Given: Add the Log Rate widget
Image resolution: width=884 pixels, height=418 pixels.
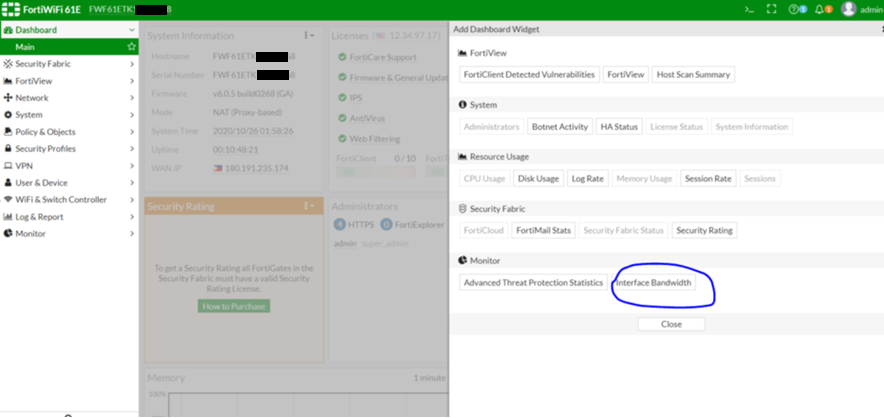Looking at the screenshot, I should coord(587,178).
